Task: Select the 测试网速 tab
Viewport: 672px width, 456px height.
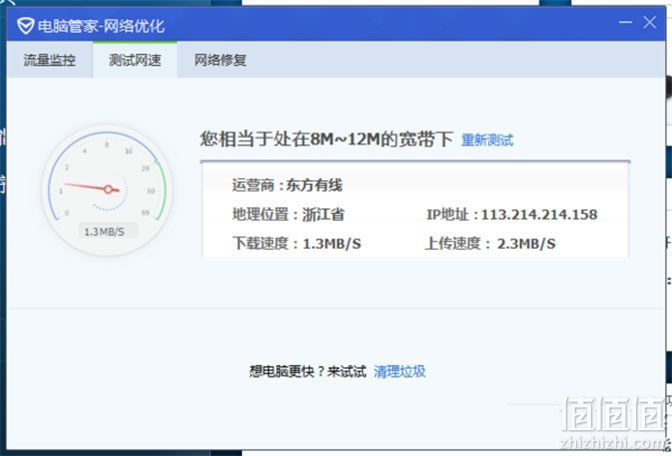Action: click(135, 60)
